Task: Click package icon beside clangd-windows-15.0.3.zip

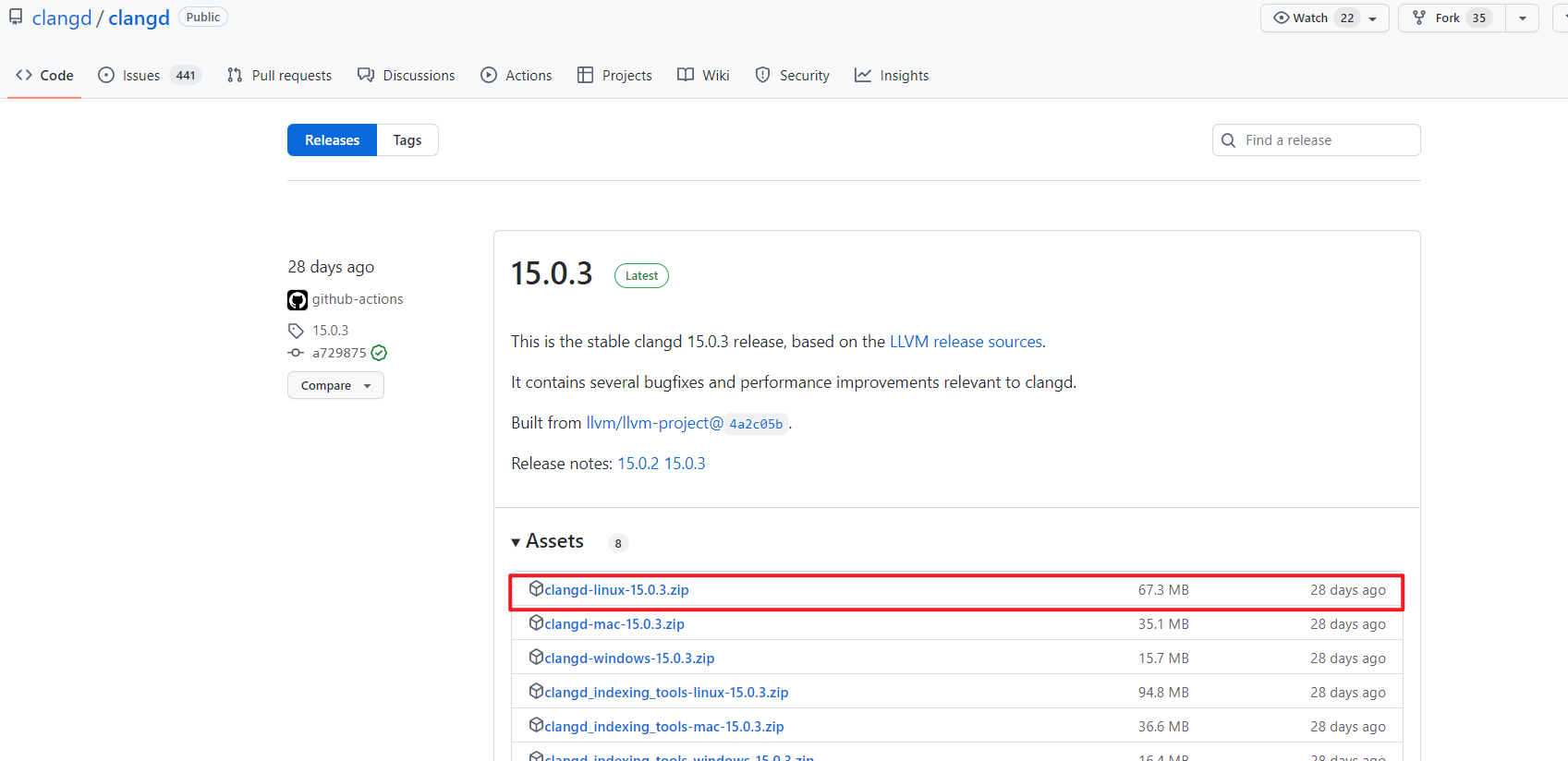Action: [x=536, y=657]
